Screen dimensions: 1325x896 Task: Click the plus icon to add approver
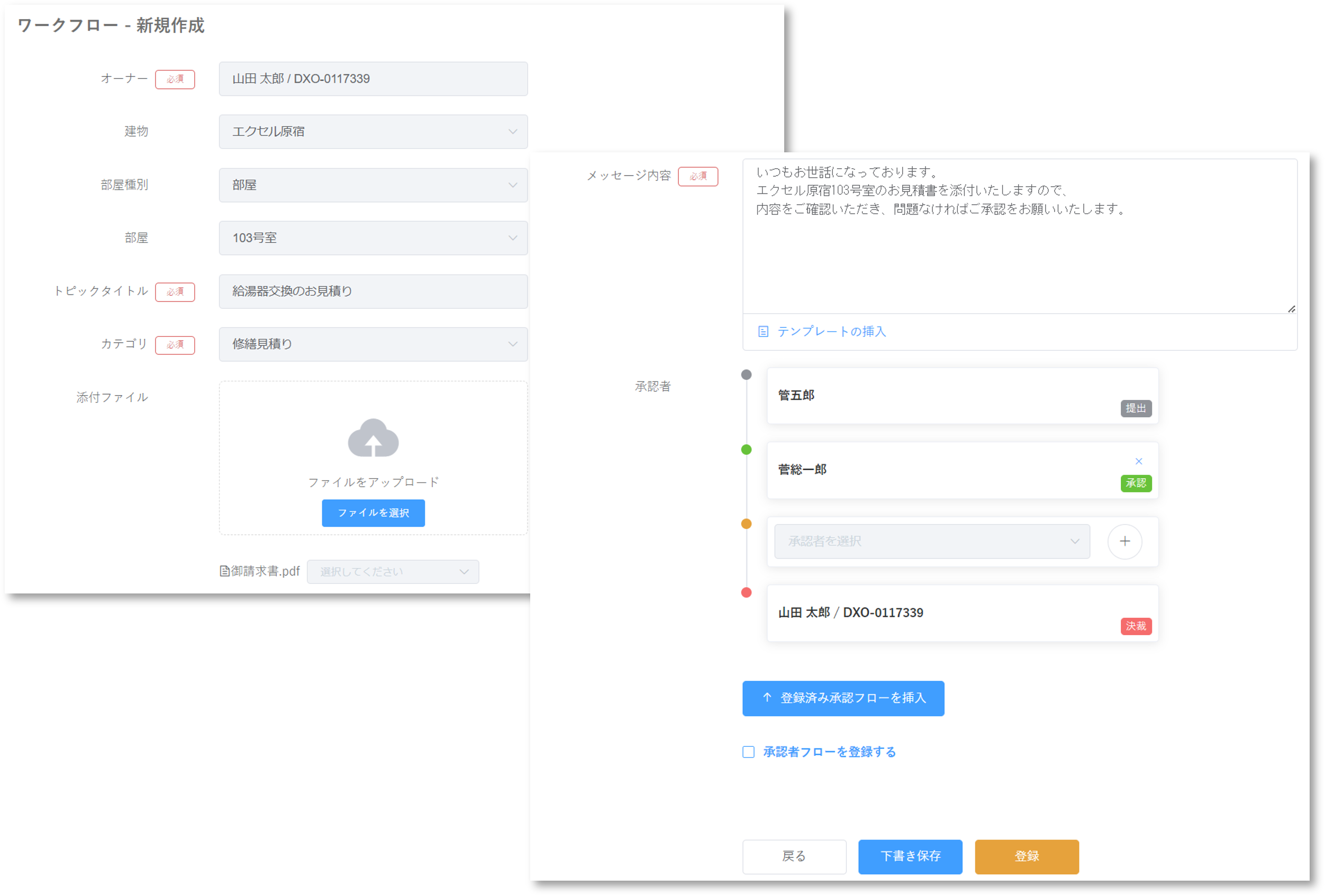click(1124, 542)
